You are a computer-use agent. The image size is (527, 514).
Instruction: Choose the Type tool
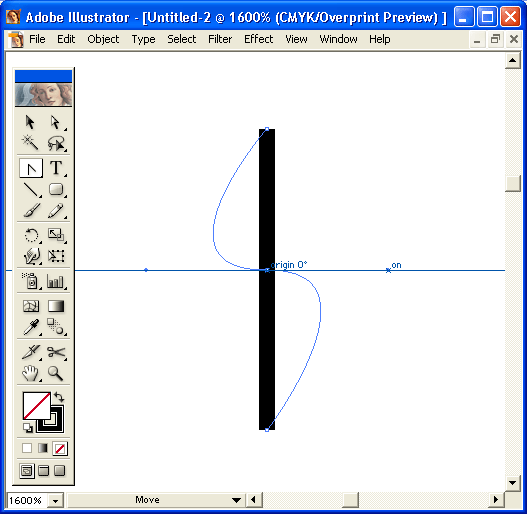pyautogui.click(x=56, y=168)
